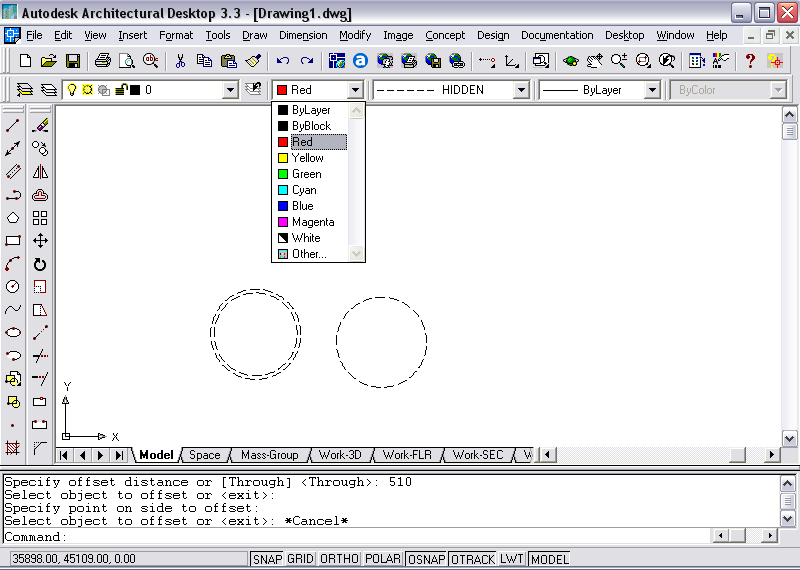Image resolution: width=800 pixels, height=570 pixels.
Task: Toggle LWT lineweight display
Action: tap(512, 559)
